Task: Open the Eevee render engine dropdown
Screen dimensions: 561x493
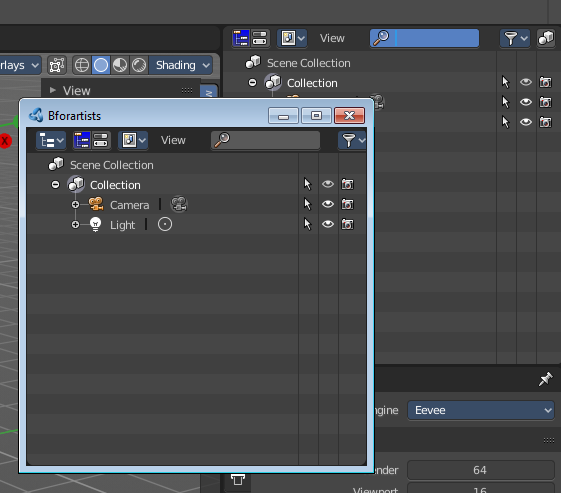Action: (x=481, y=410)
